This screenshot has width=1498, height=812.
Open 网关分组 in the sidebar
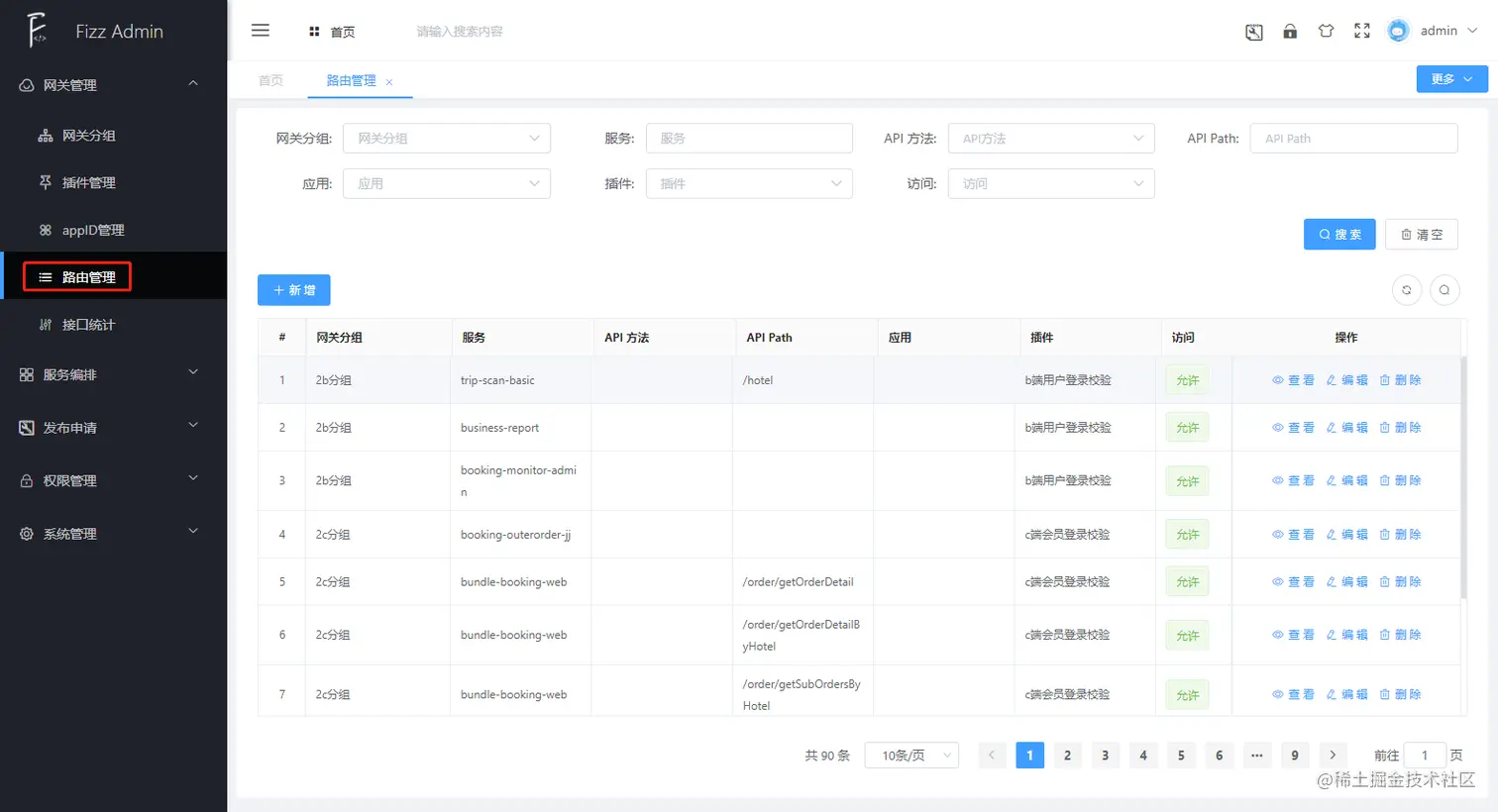coord(113,136)
